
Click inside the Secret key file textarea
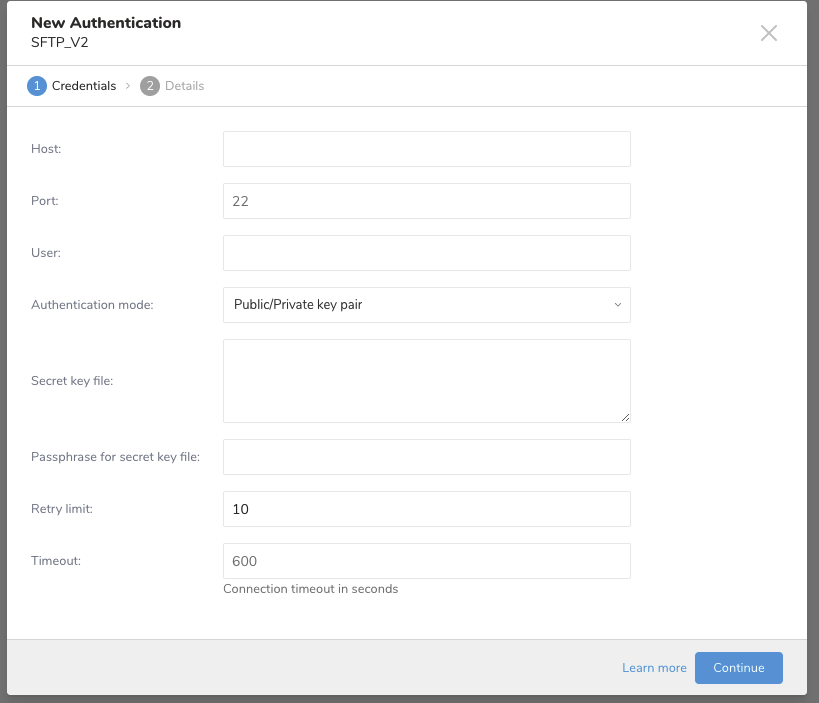pos(426,380)
